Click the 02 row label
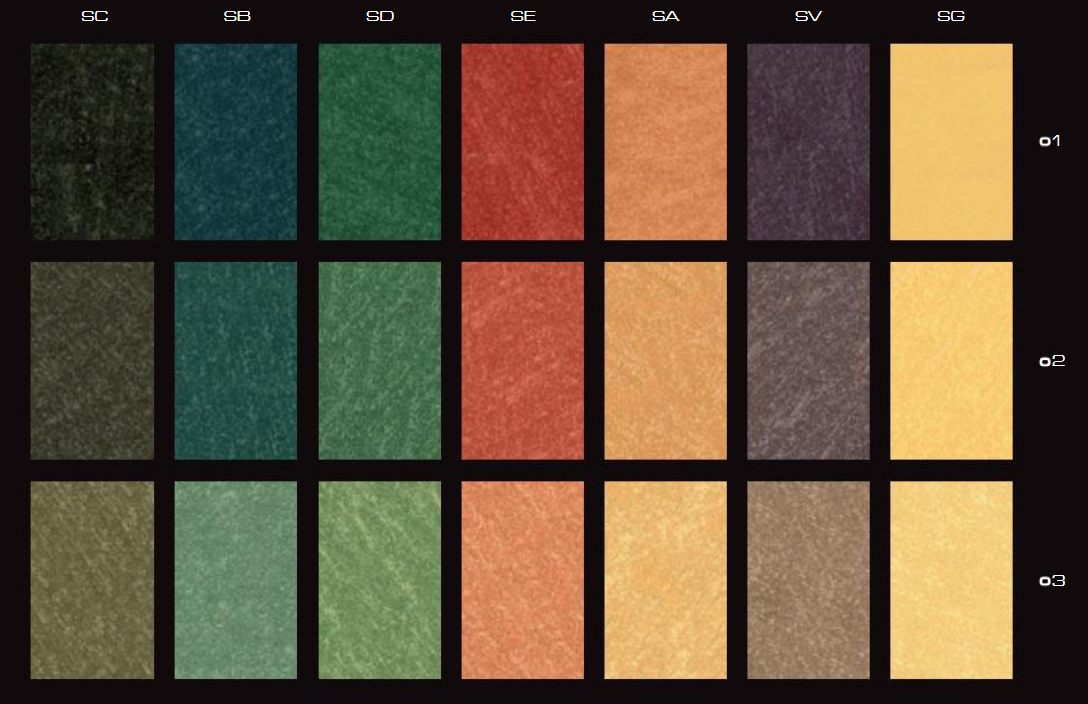 coord(1051,361)
